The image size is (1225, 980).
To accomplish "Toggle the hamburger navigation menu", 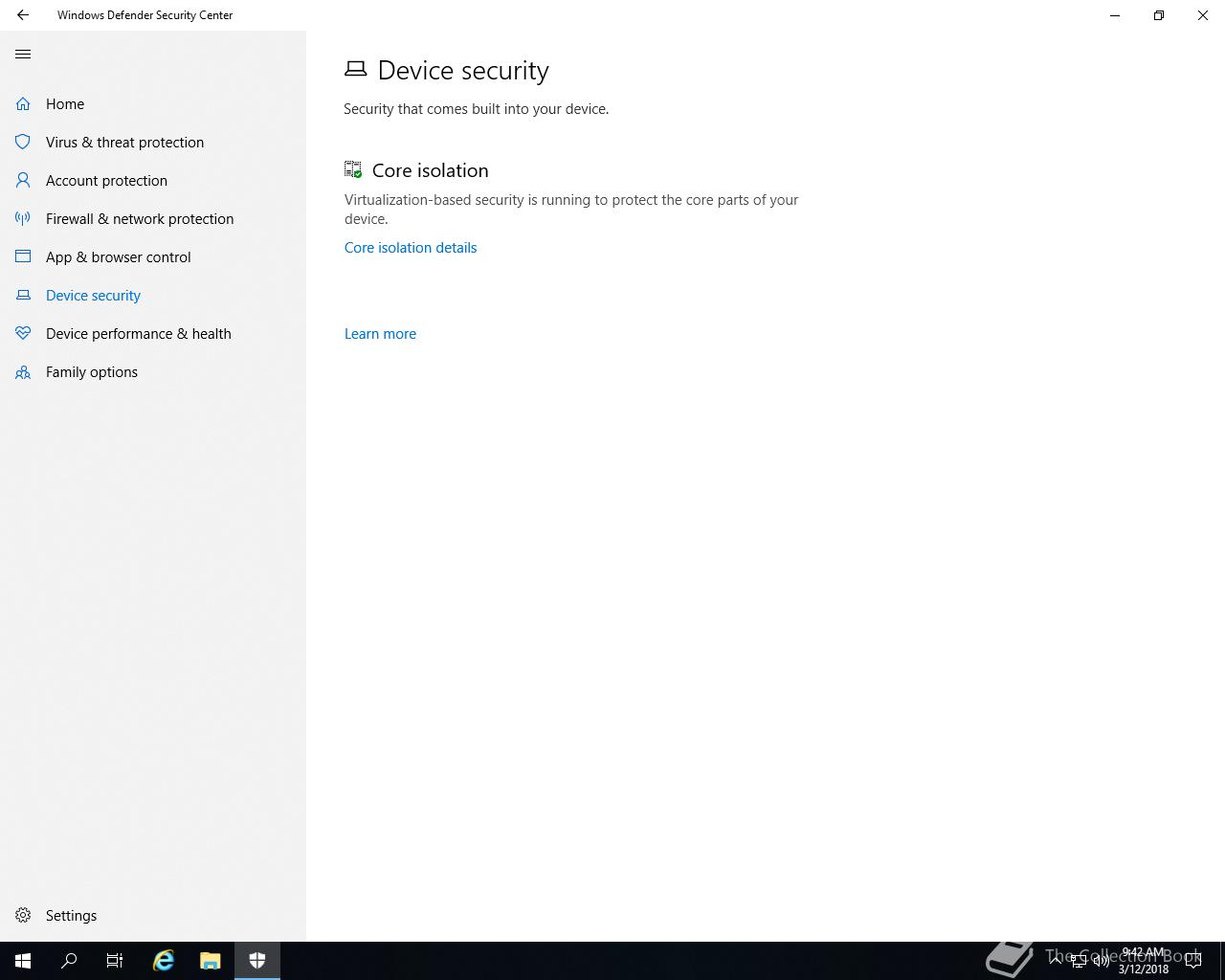I will click(23, 54).
